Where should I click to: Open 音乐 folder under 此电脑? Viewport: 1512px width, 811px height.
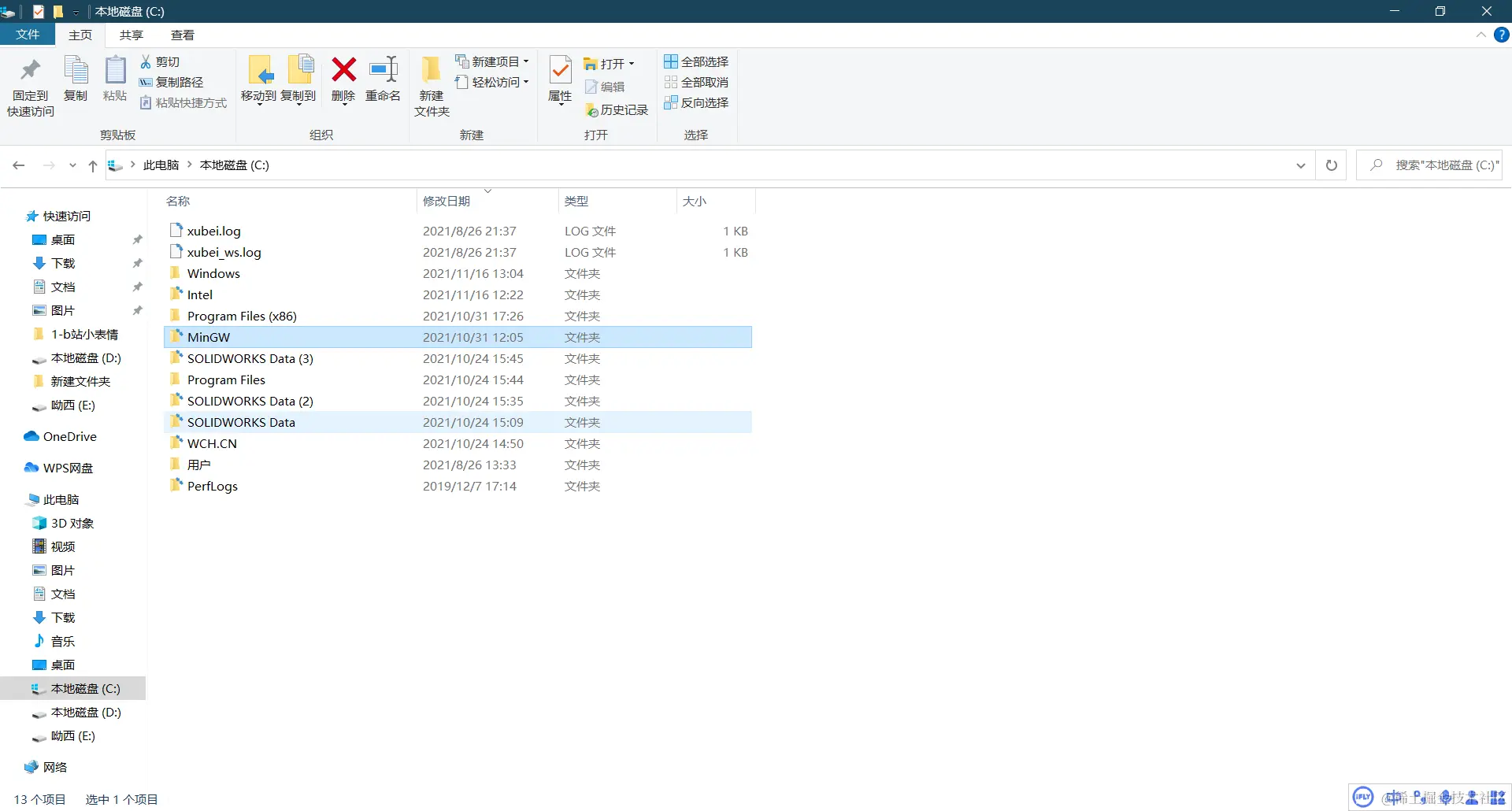(54, 641)
